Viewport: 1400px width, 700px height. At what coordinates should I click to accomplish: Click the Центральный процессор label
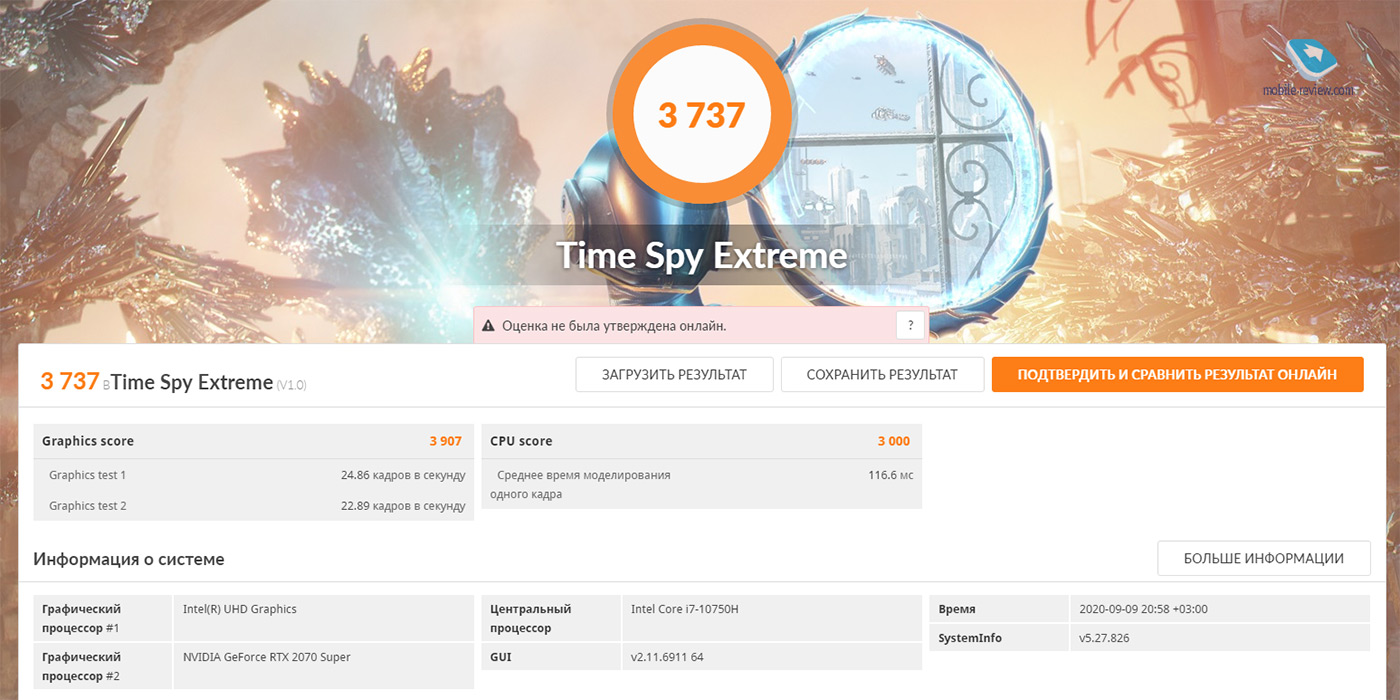tap(530, 618)
